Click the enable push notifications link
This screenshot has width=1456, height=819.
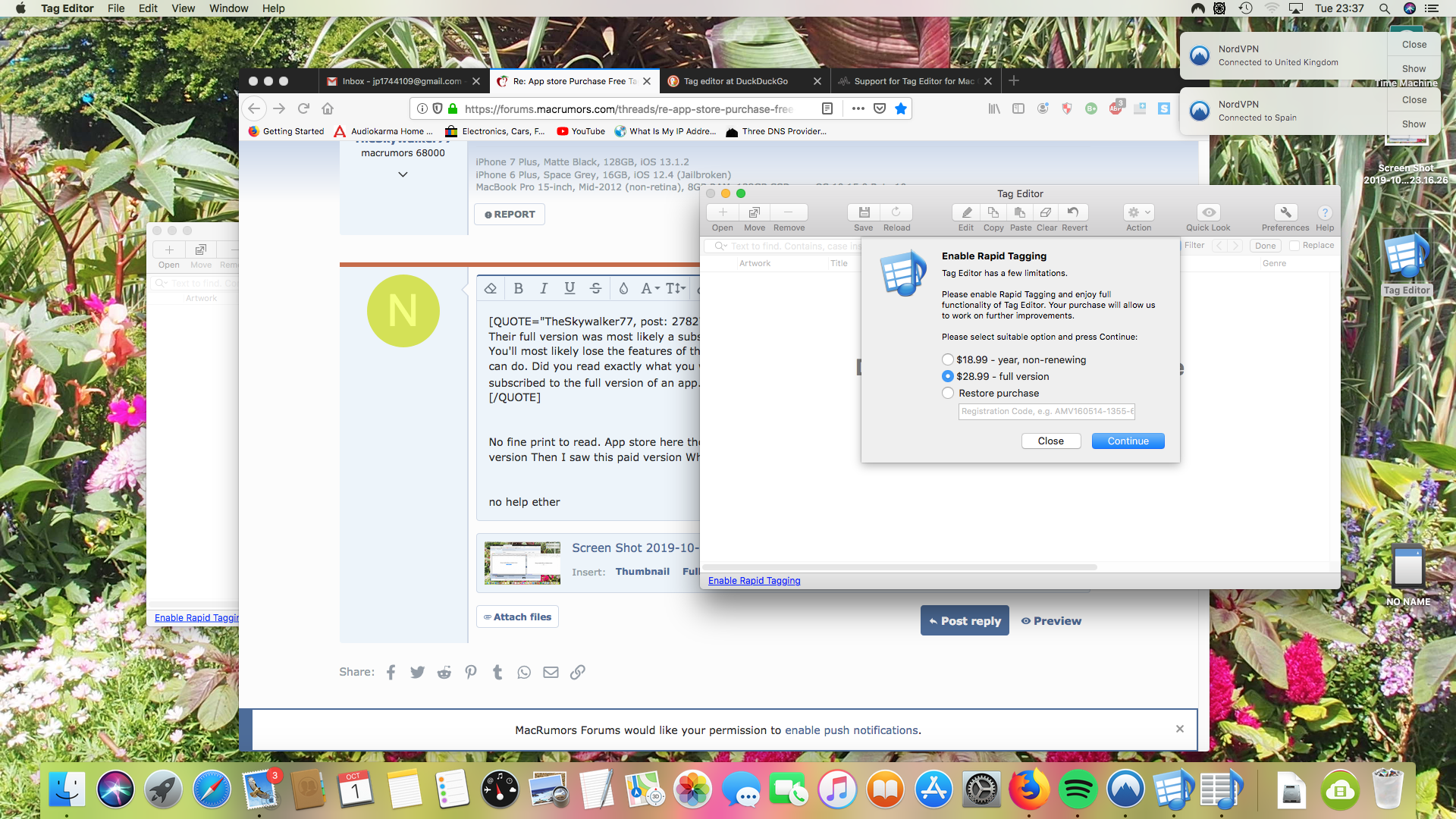point(851,730)
